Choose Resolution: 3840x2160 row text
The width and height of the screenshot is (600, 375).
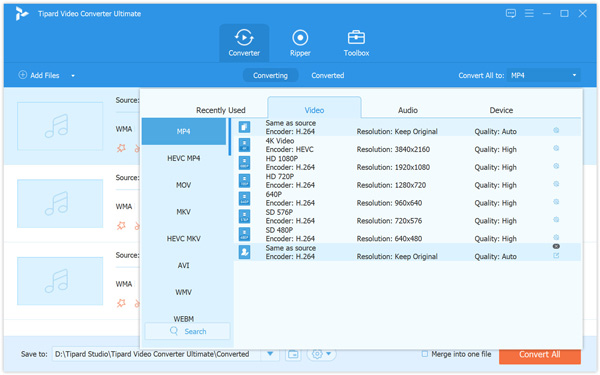pyautogui.click(x=393, y=149)
